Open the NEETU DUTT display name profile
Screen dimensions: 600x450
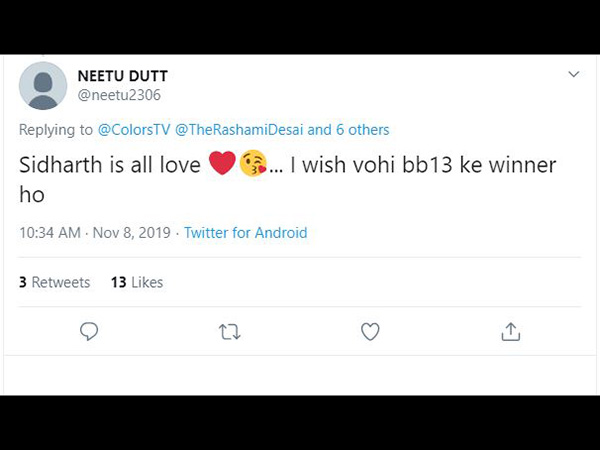coord(122,76)
